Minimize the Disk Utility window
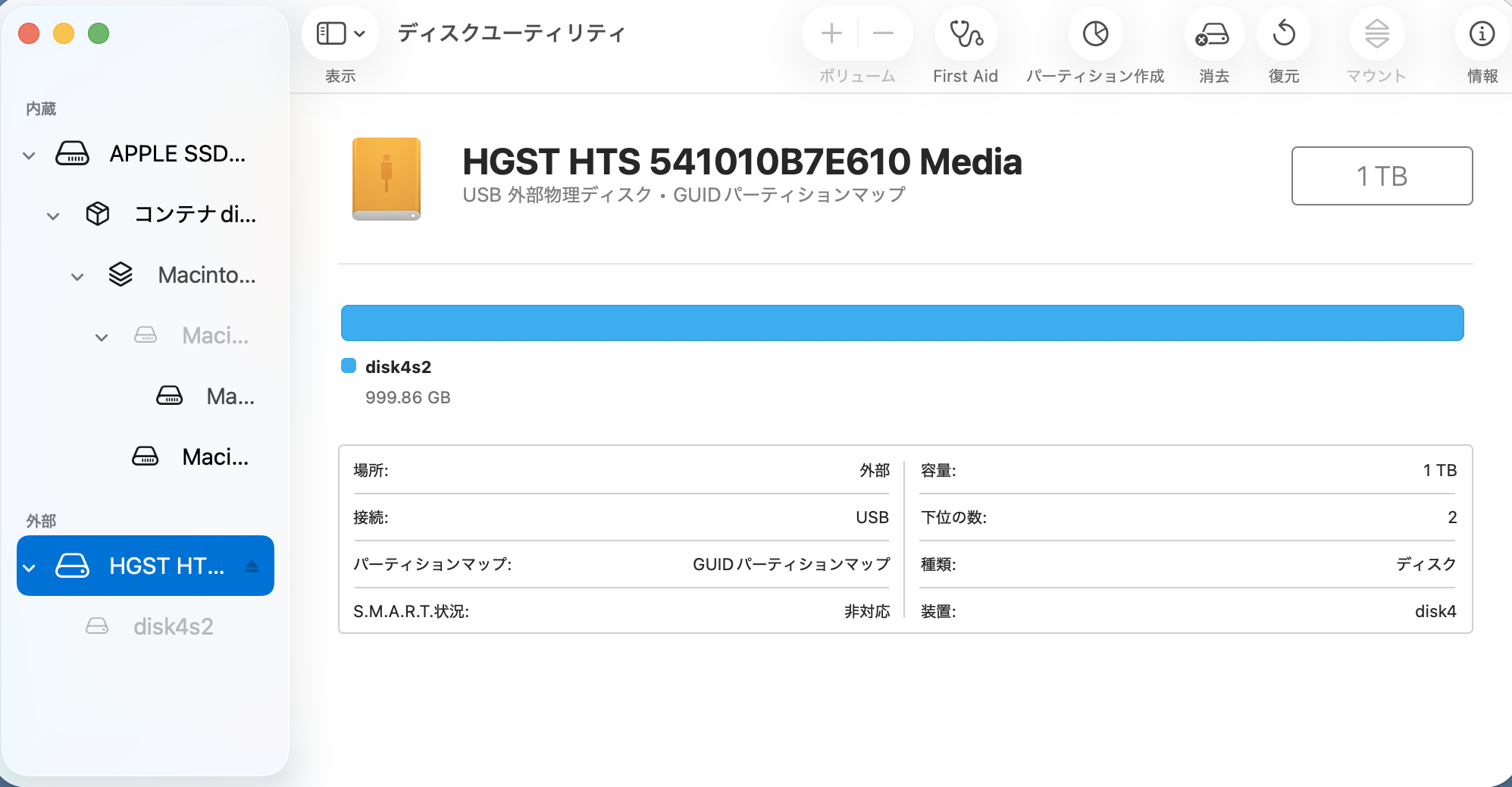1512x787 pixels. click(64, 33)
